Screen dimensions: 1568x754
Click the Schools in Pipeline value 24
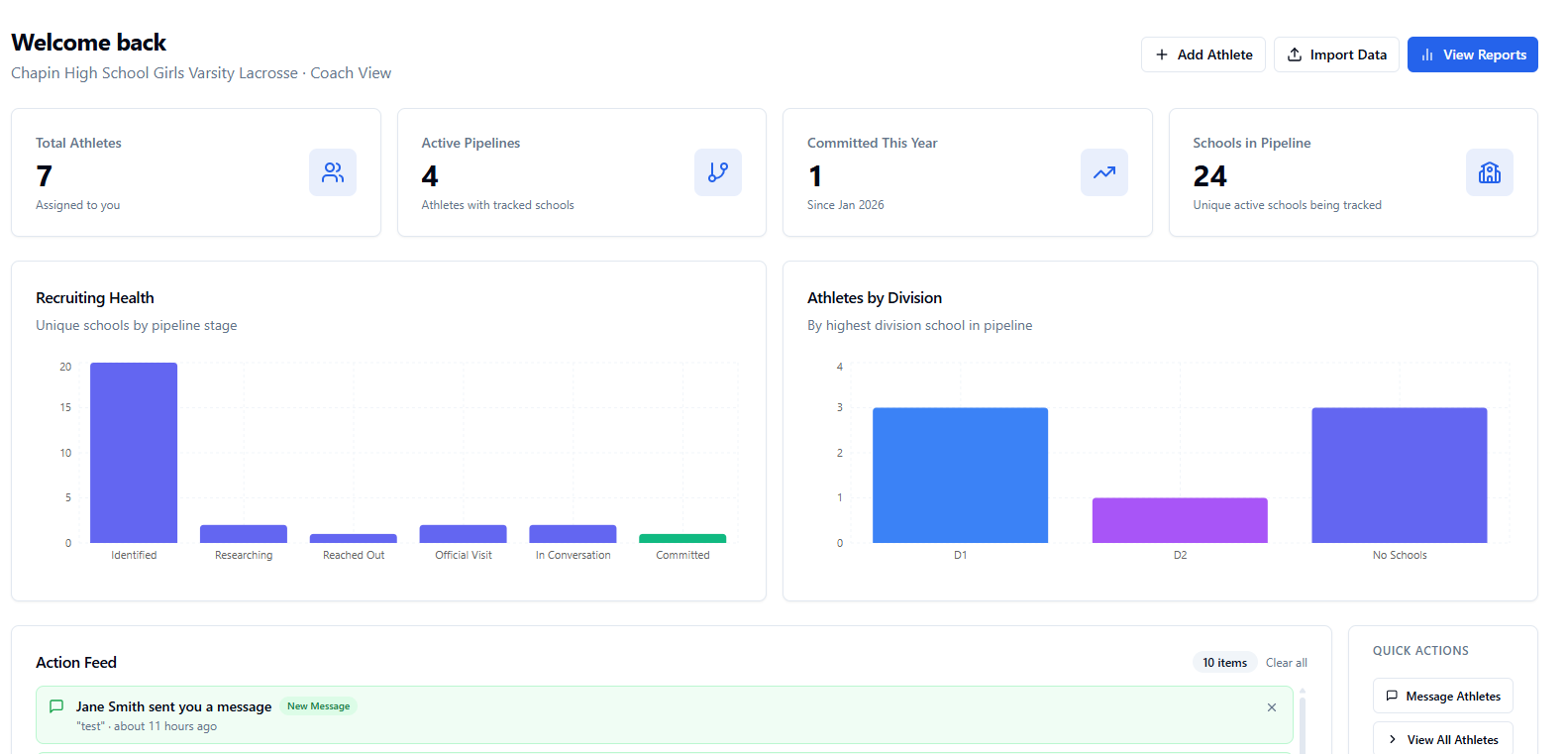1210,176
